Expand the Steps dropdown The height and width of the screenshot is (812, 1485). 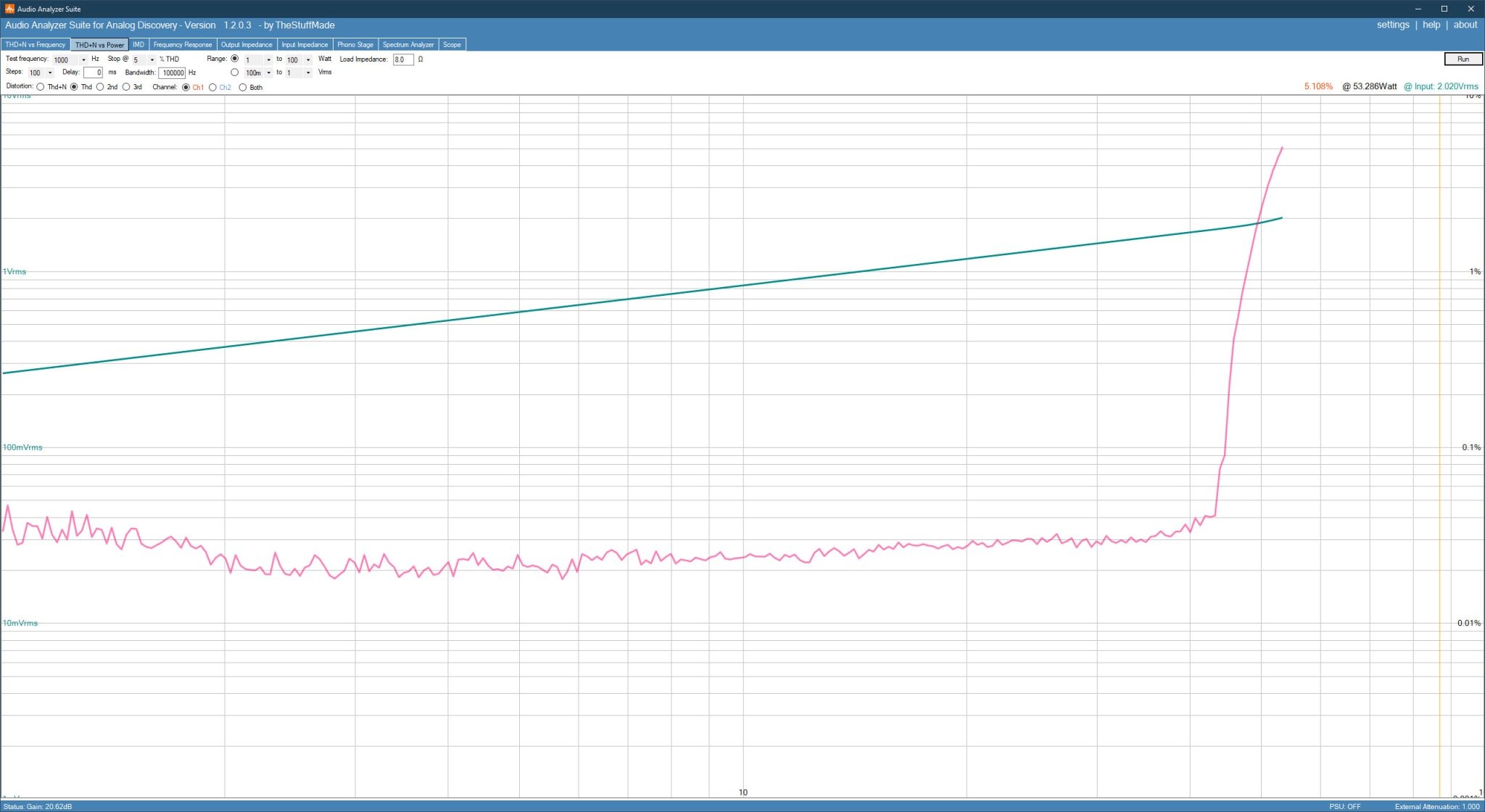49,72
